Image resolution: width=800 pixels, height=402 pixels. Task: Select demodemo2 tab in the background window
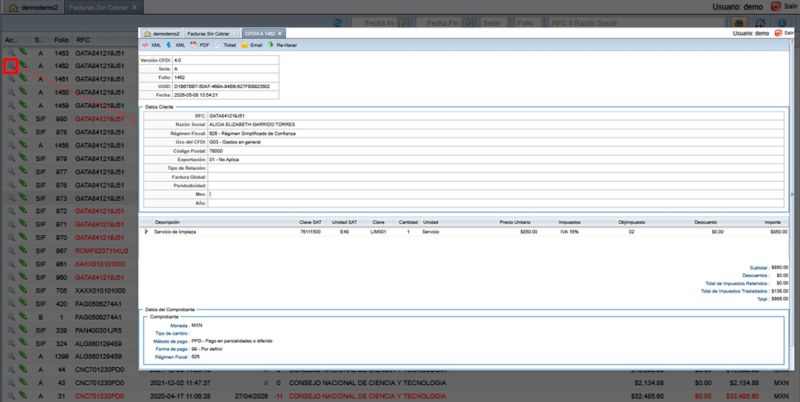(x=33, y=8)
